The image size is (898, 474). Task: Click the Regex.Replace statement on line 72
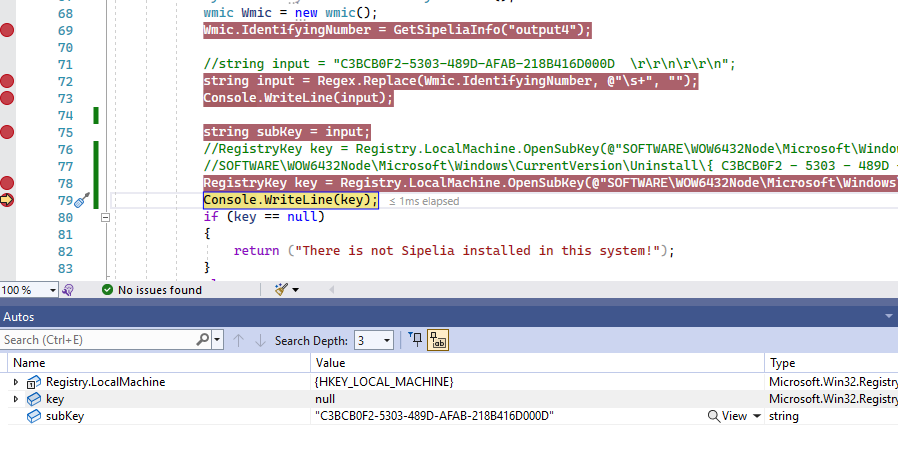(x=451, y=81)
